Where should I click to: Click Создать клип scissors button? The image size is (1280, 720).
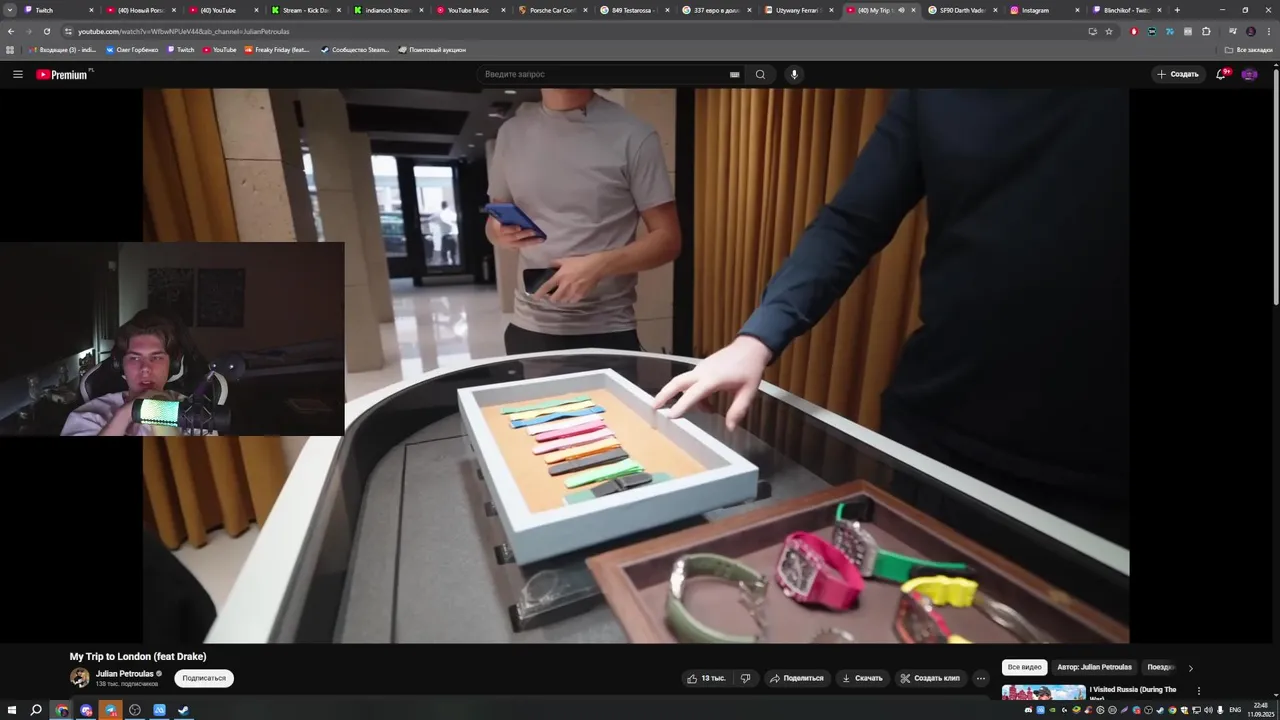930,678
